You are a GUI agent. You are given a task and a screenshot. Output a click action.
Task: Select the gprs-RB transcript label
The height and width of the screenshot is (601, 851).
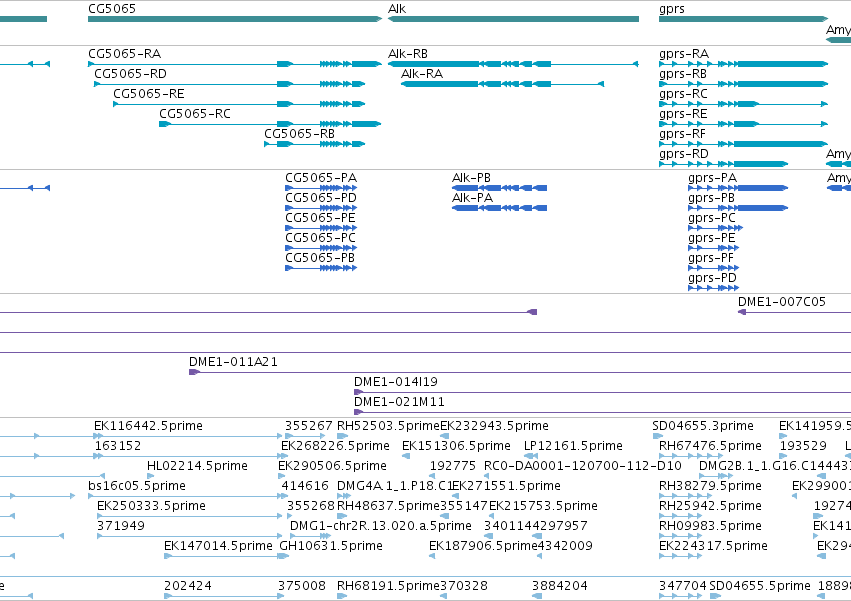(x=683, y=74)
